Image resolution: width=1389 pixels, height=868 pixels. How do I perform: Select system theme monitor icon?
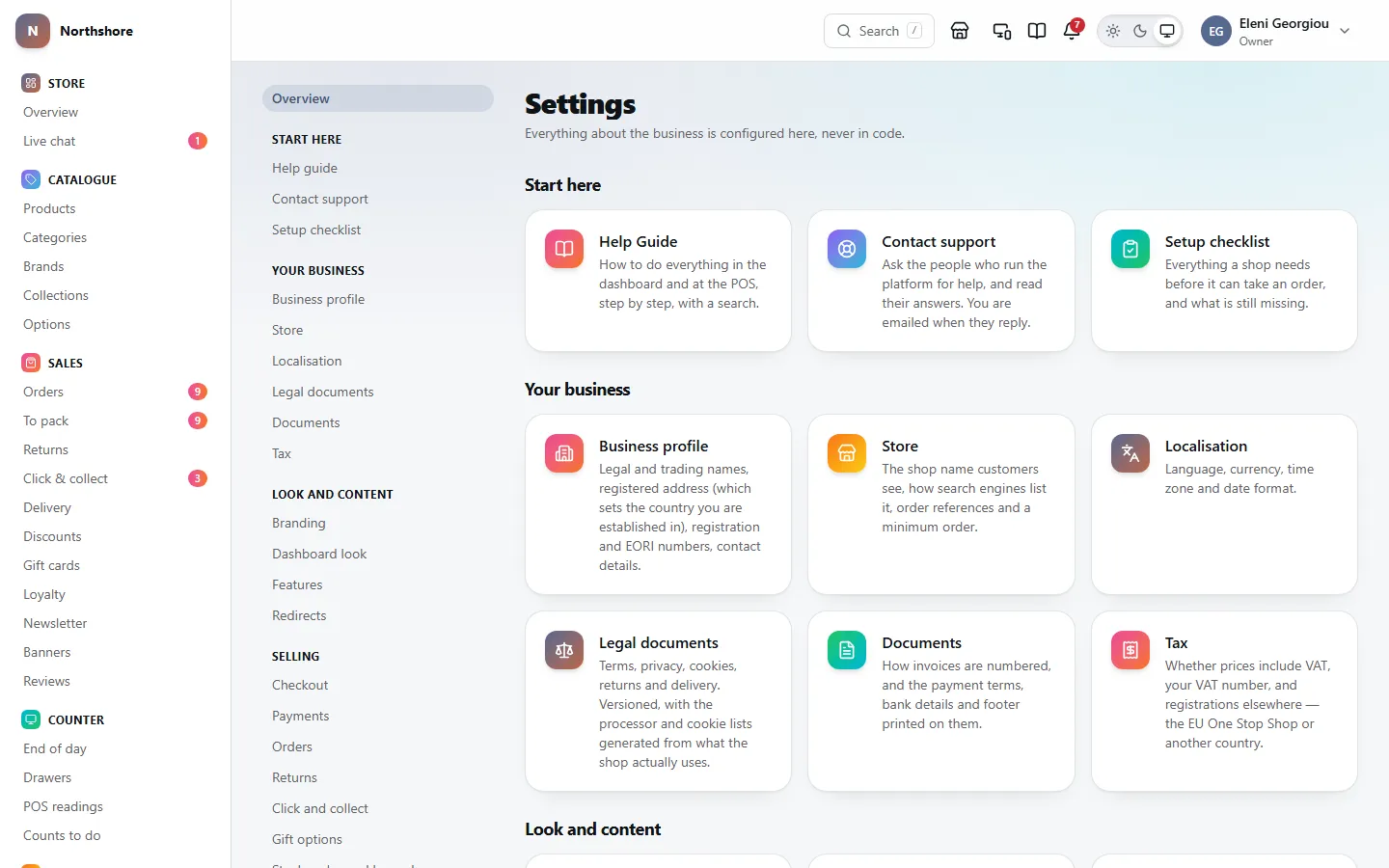(1167, 31)
